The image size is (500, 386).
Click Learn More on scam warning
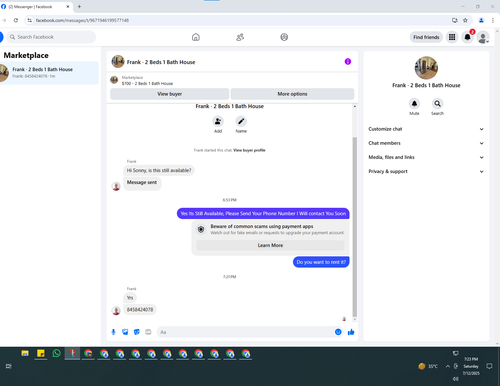[x=270, y=245]
